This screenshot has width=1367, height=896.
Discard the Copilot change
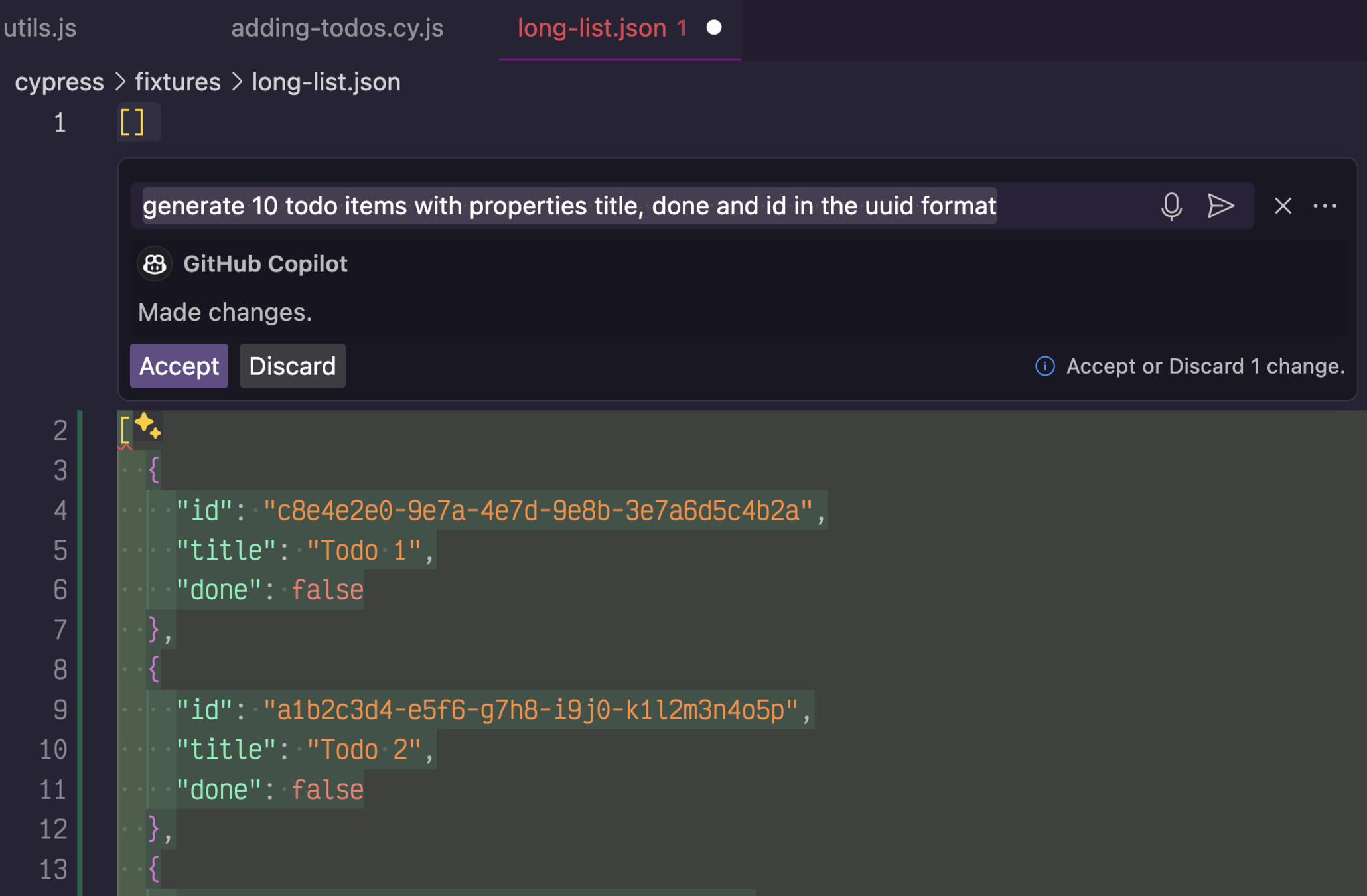pyautogui.click(x=292, y=366)
